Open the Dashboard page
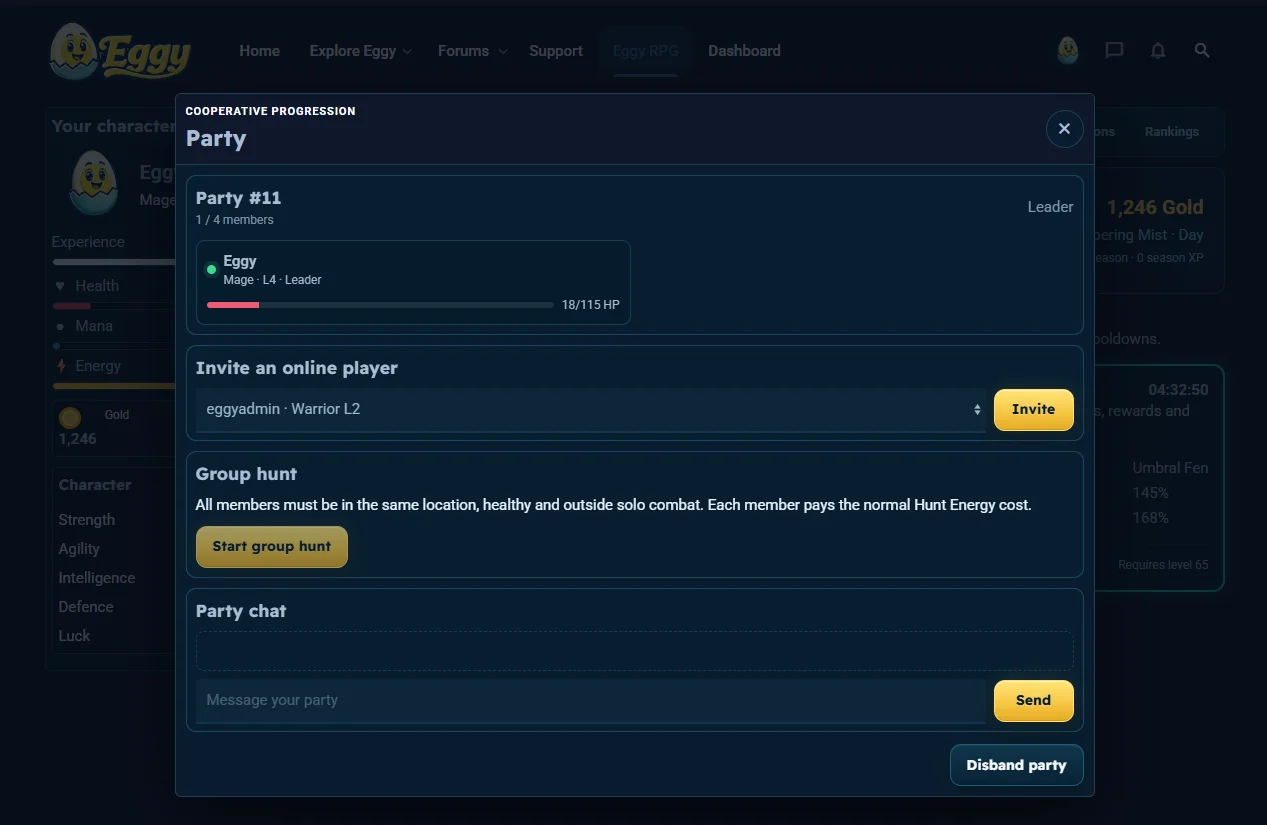The image size is (1267, 825). [744, 51]
